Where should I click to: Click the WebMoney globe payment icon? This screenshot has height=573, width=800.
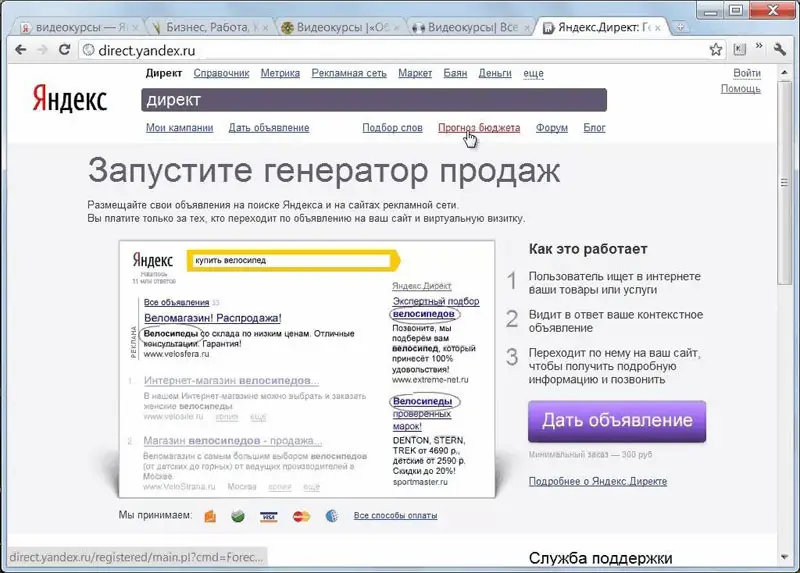point(332,516)
